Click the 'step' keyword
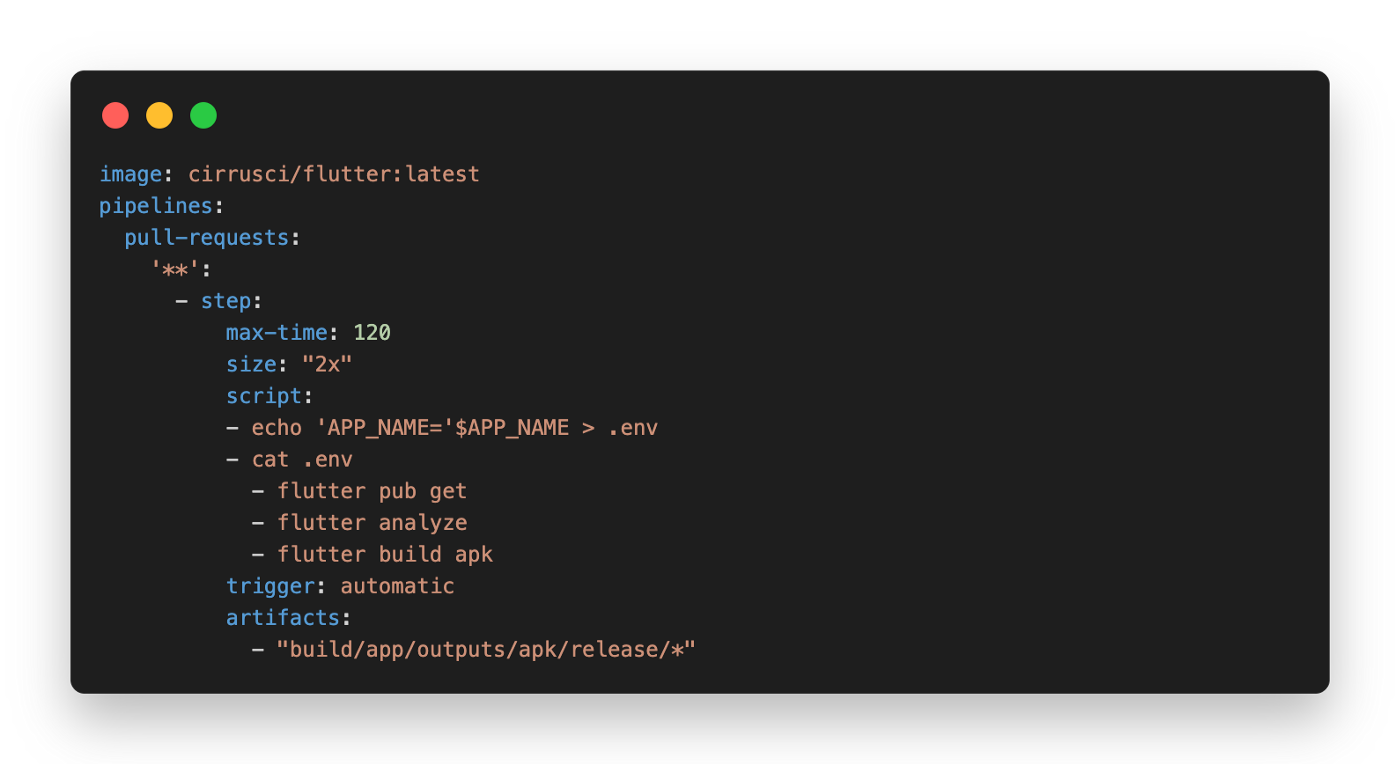Screen dimensions: 1400x764 point(225,301)
